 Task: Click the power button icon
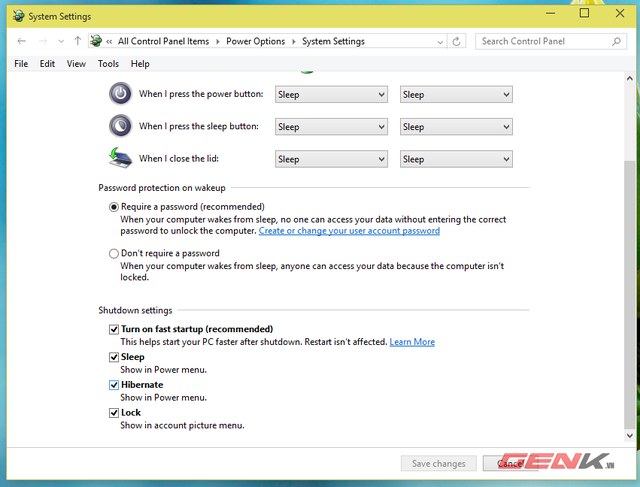120,94
